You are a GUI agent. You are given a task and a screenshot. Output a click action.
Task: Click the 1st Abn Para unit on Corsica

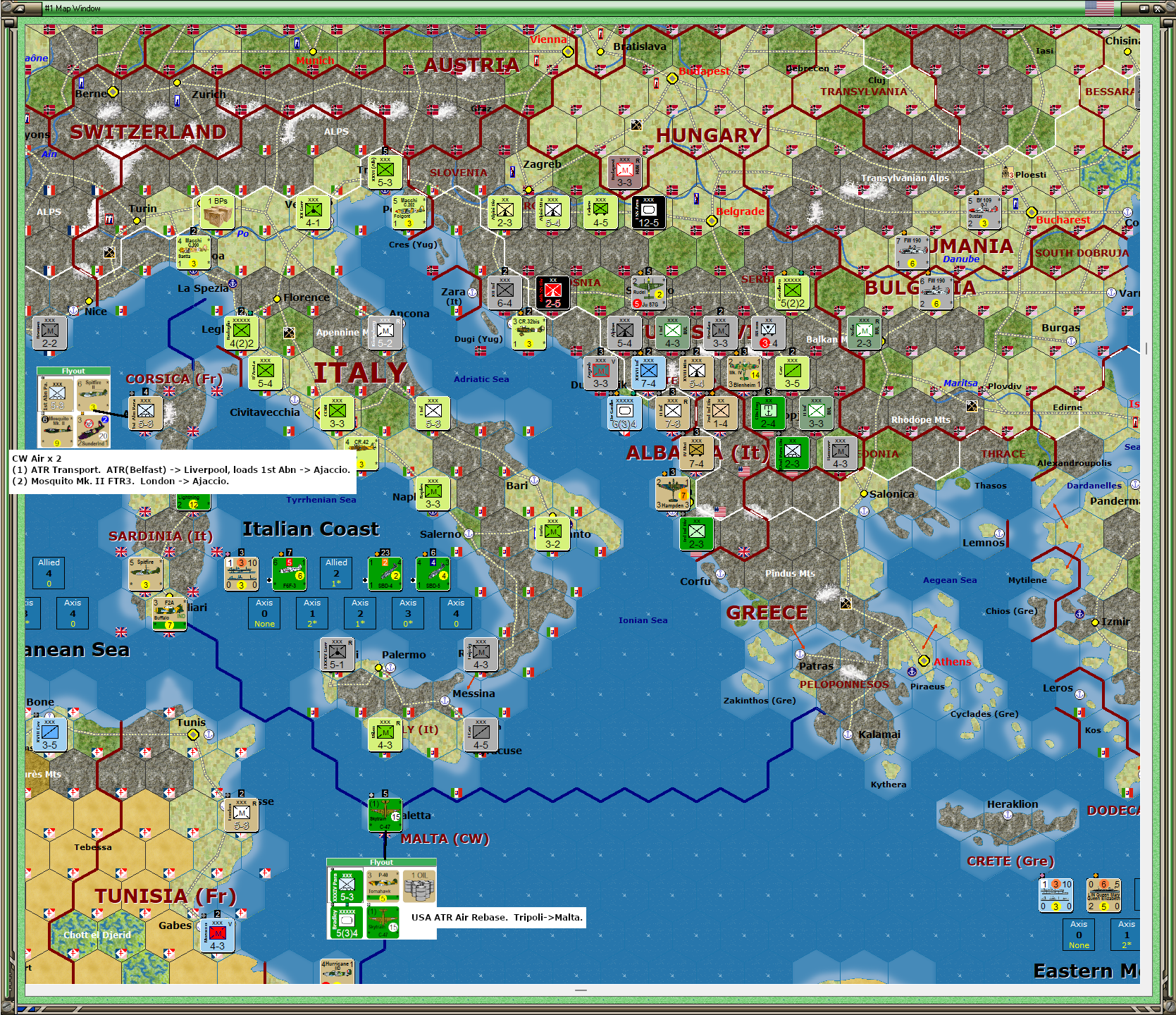(145, 413)
